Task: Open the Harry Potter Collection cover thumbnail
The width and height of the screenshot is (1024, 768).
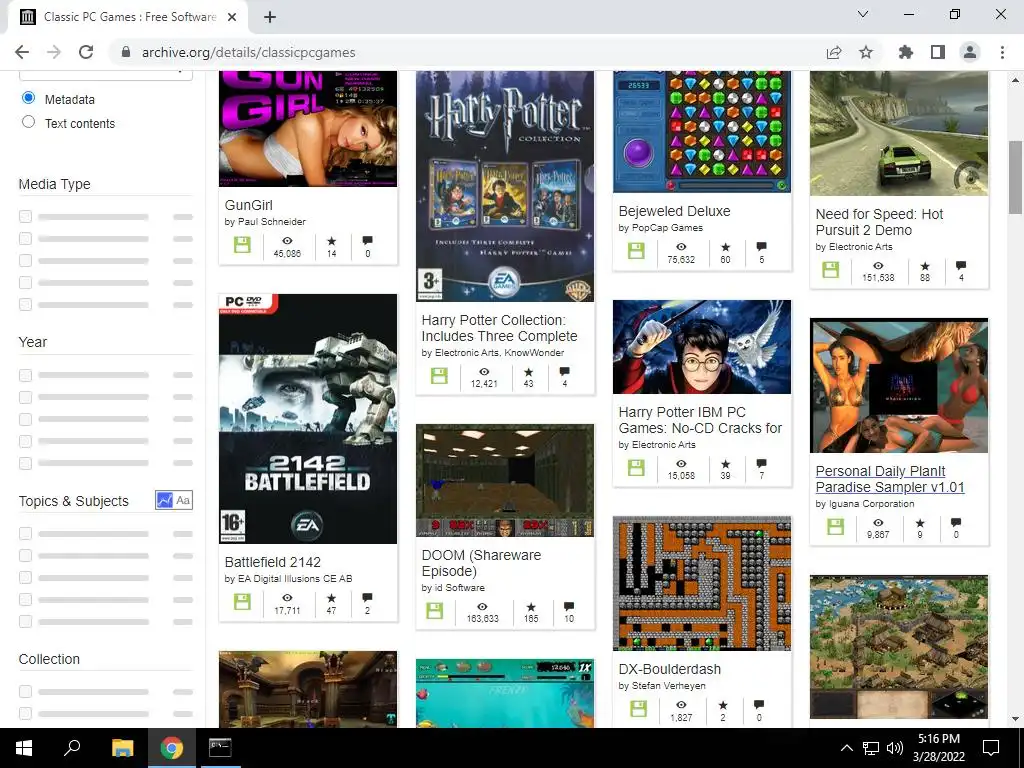Action: (505, 187)
